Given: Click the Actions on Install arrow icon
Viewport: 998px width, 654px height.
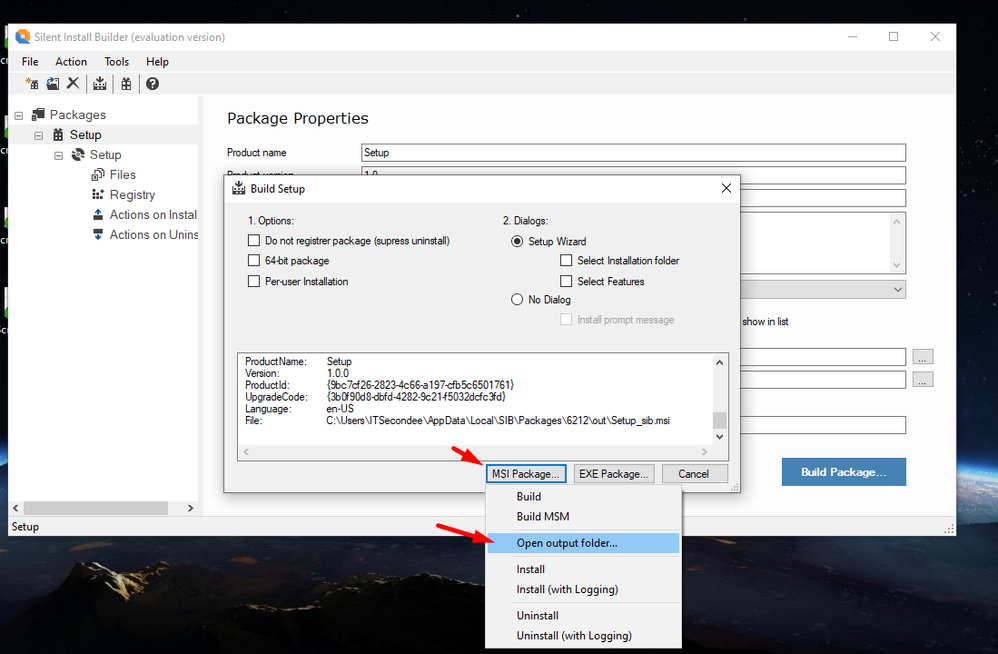Looking at the screenshot, I should [98, 214].
